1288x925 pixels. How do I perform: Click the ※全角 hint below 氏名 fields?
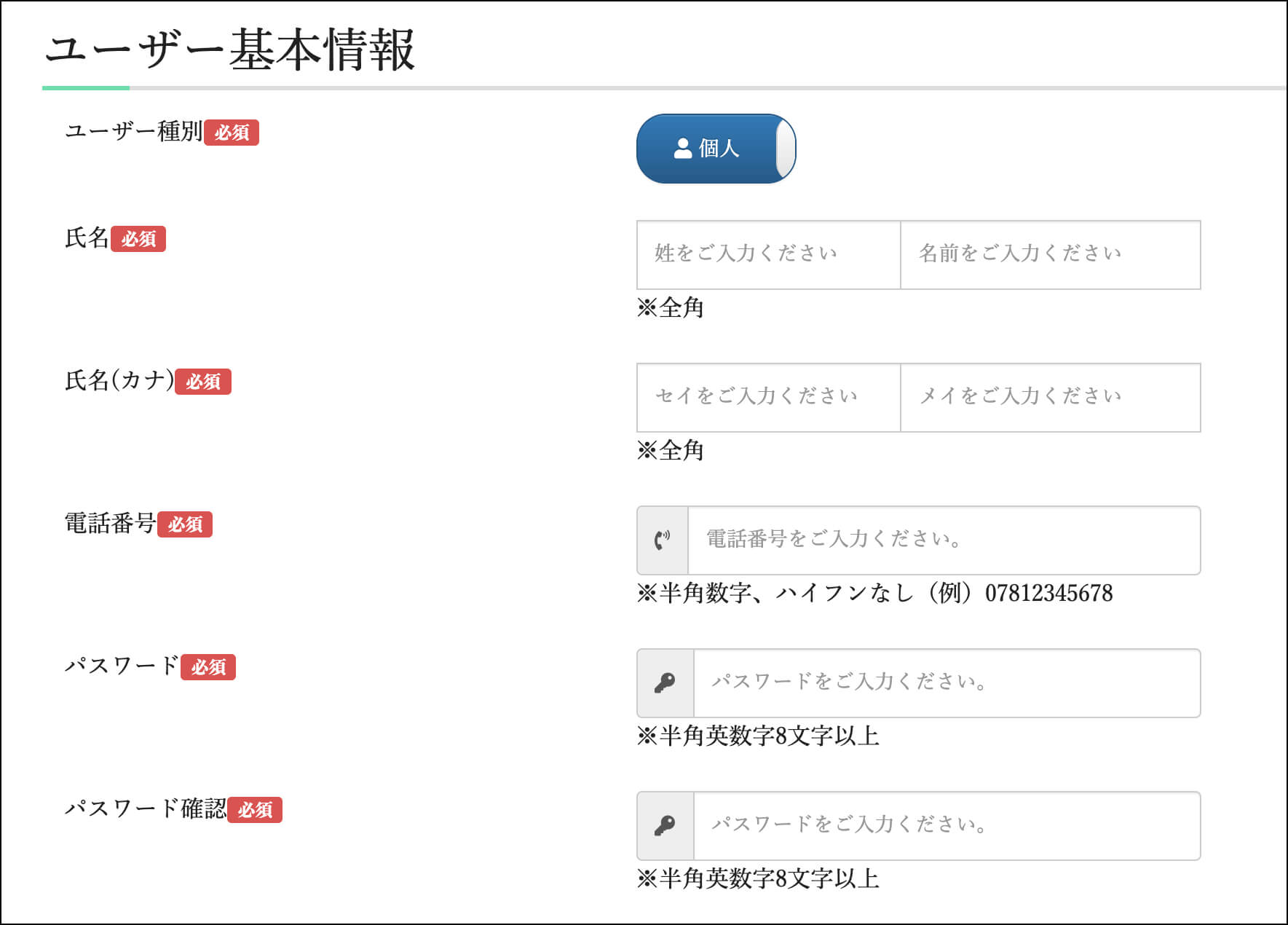(x=670, y=307)
